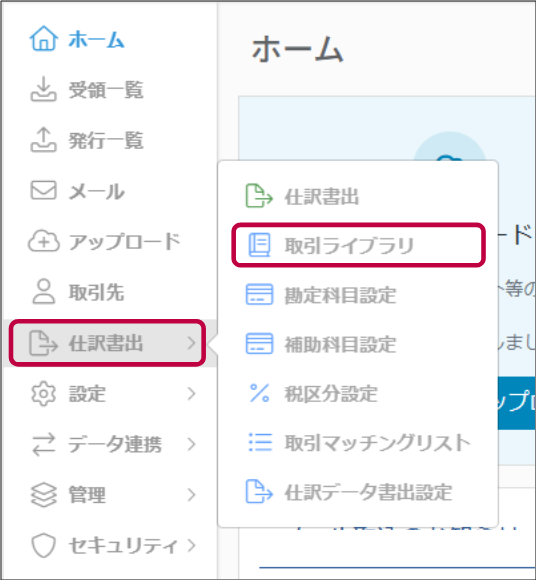
Task: Click the 勘定科目設定 card icon
Action: (x=259, y=294)
